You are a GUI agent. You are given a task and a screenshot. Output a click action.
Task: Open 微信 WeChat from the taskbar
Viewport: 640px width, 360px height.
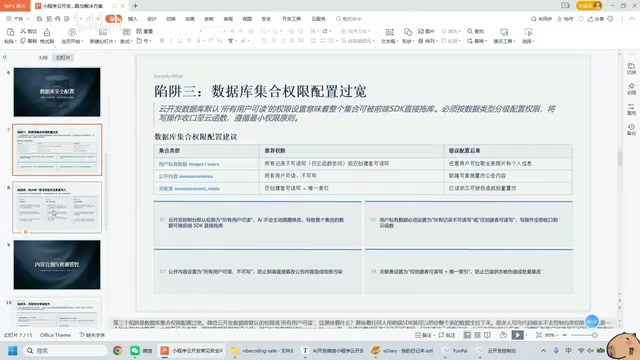coord(141,351)
